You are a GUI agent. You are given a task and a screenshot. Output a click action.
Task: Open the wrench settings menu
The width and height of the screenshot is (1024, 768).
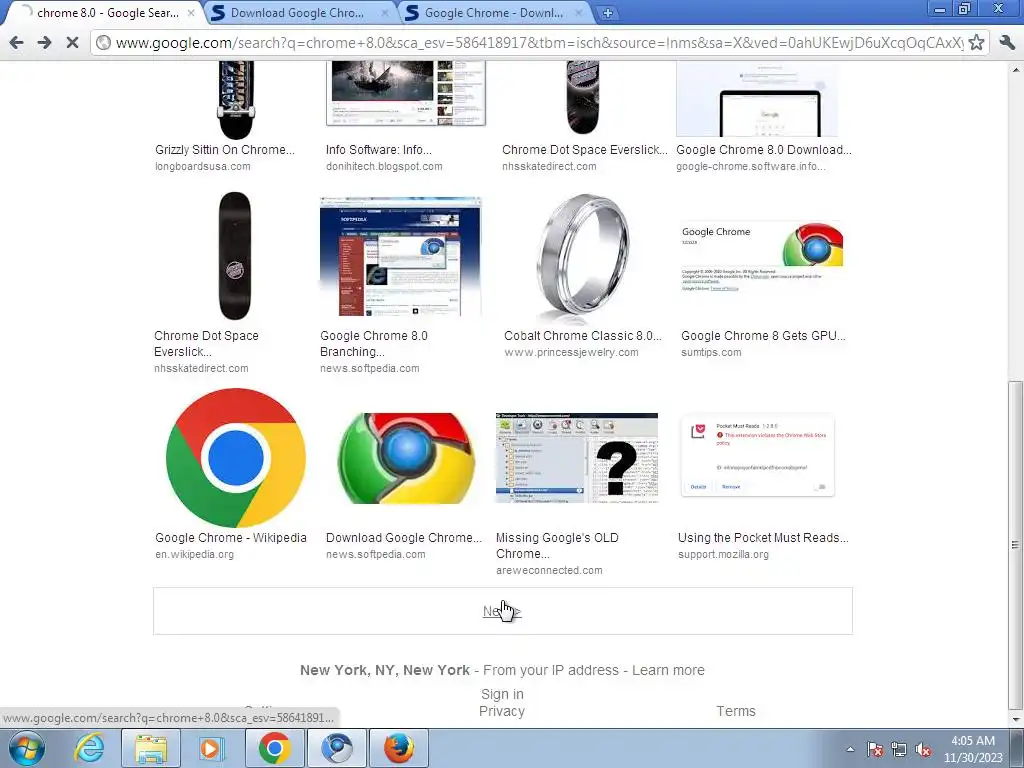(x=1007, y=43)
